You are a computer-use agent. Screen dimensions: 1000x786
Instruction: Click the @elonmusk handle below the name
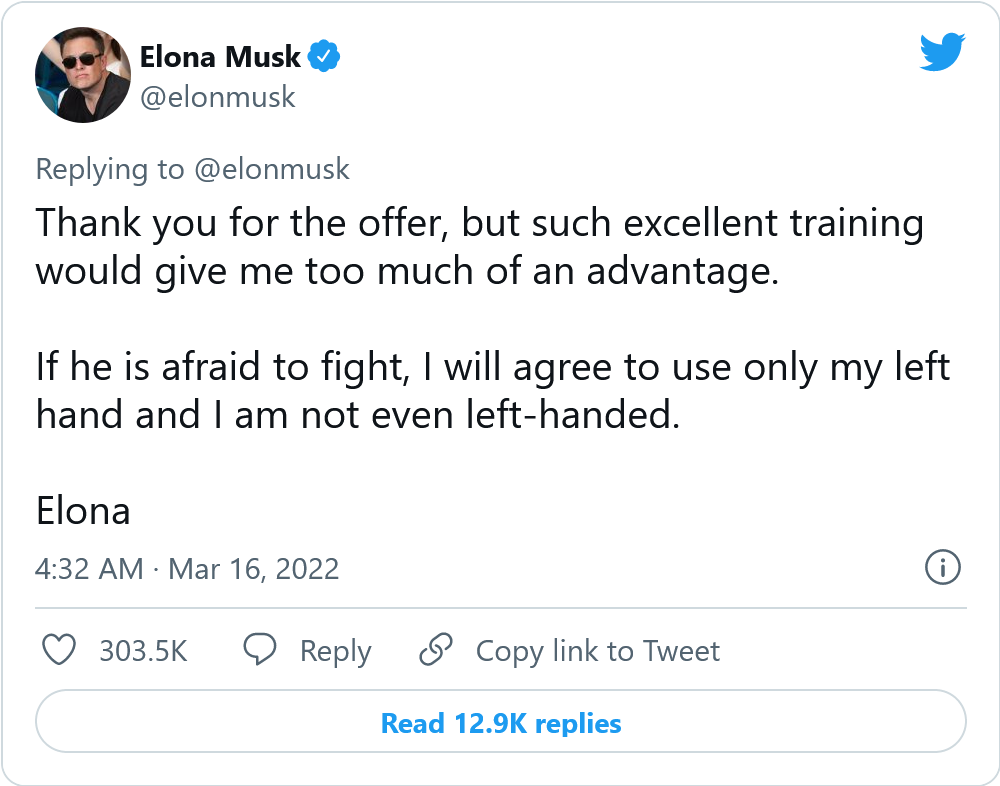218,96
